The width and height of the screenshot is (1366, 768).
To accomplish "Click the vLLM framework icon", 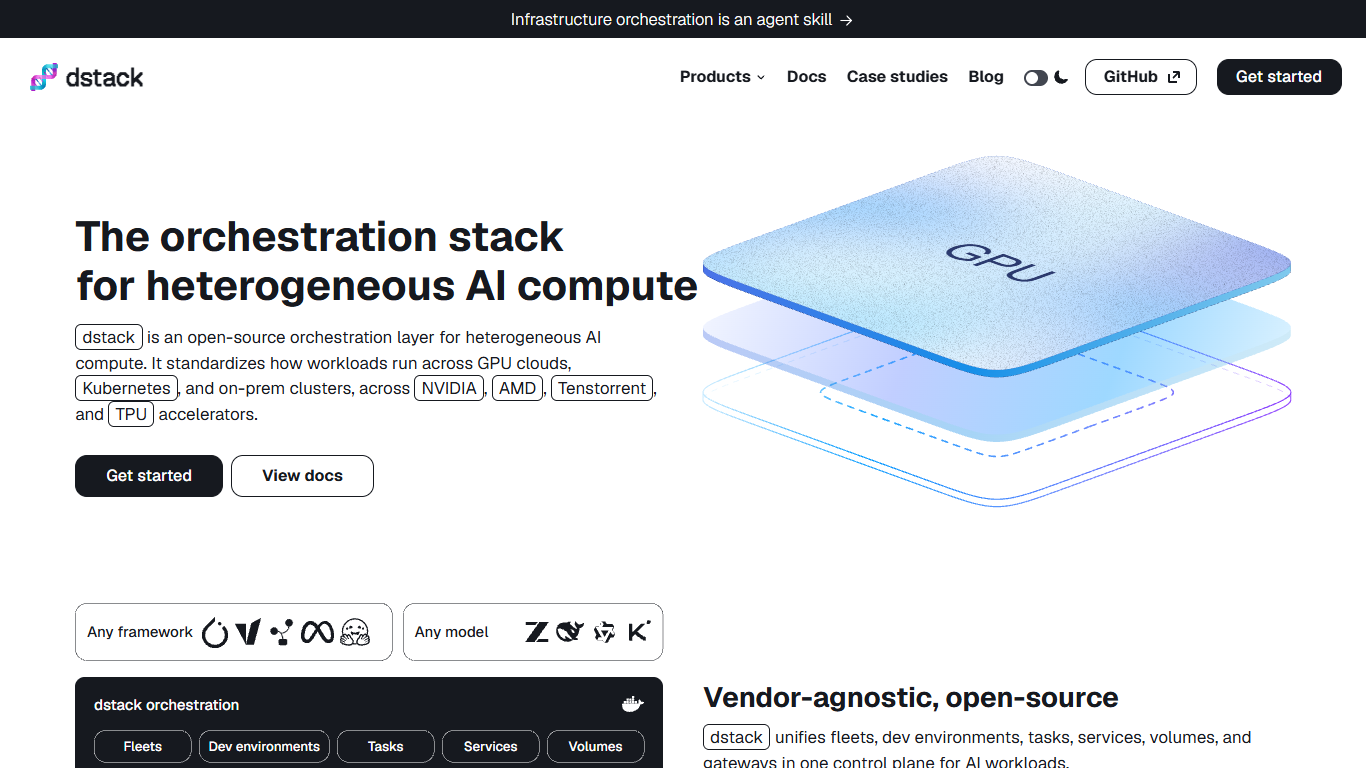I will click(x=248, y=632).
